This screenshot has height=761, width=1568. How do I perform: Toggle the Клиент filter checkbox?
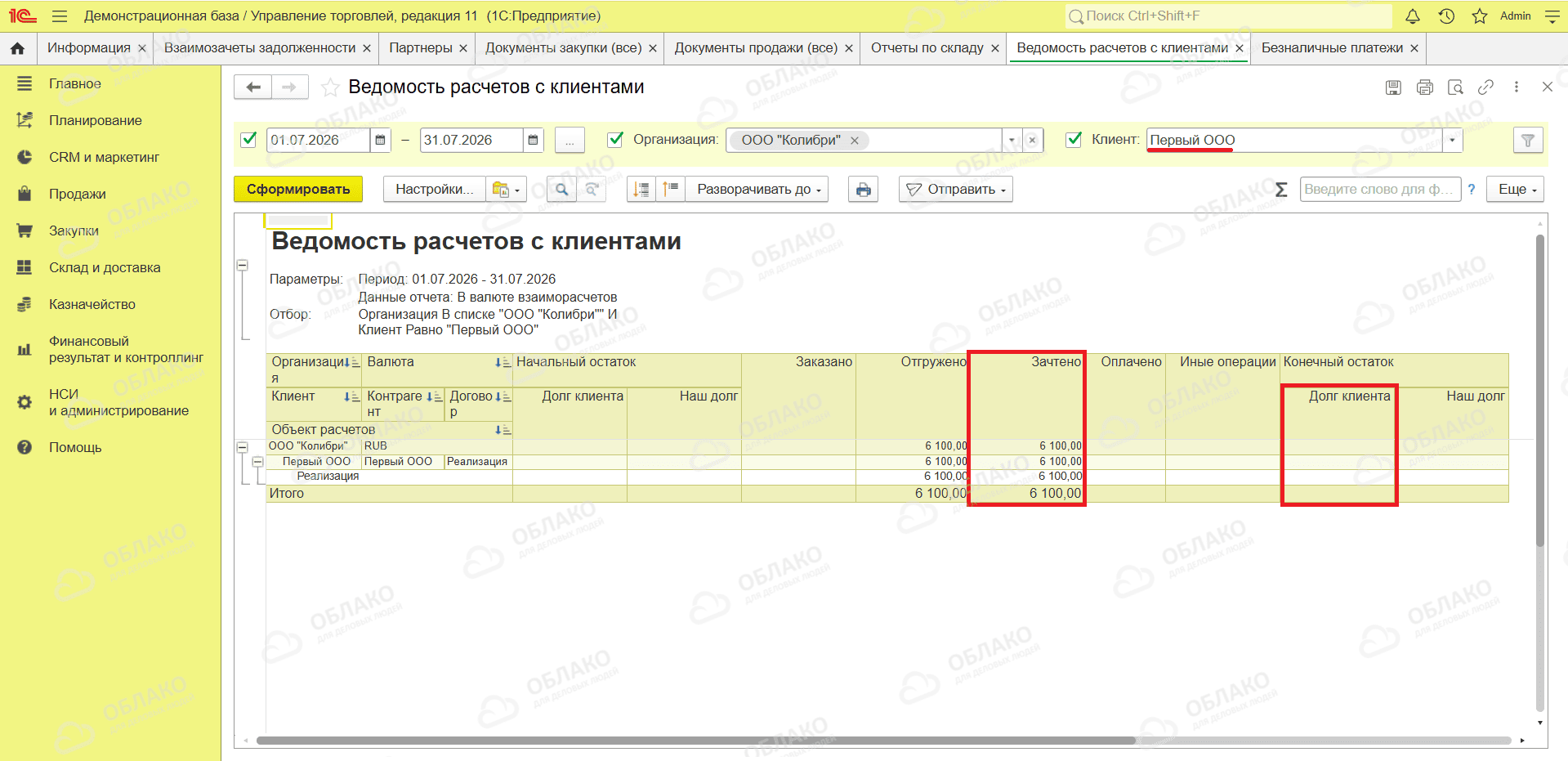tap(1074, 140)
